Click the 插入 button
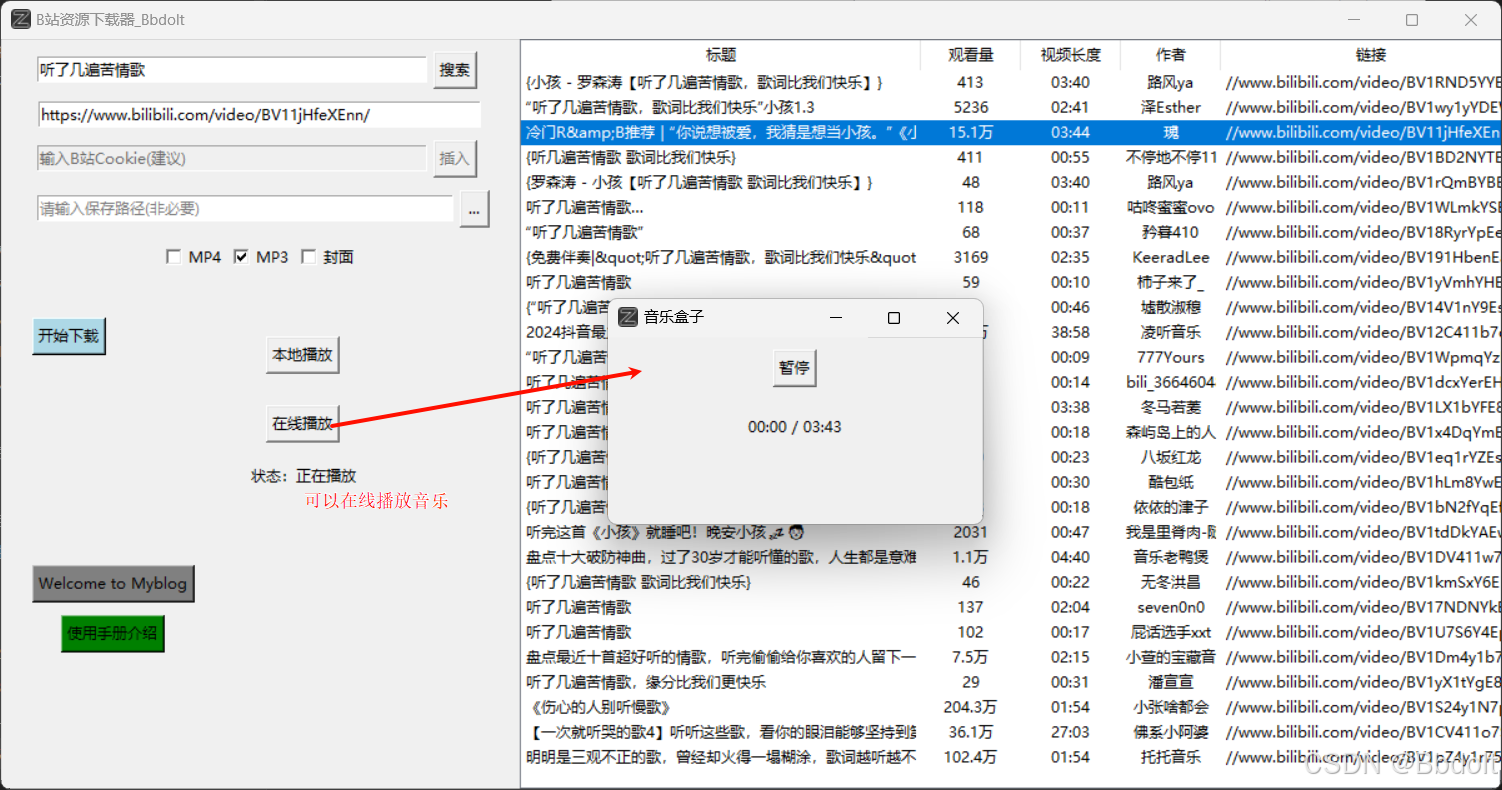Image resolution: width=1502 pixels, height=790 pixels. pos(455,158)
